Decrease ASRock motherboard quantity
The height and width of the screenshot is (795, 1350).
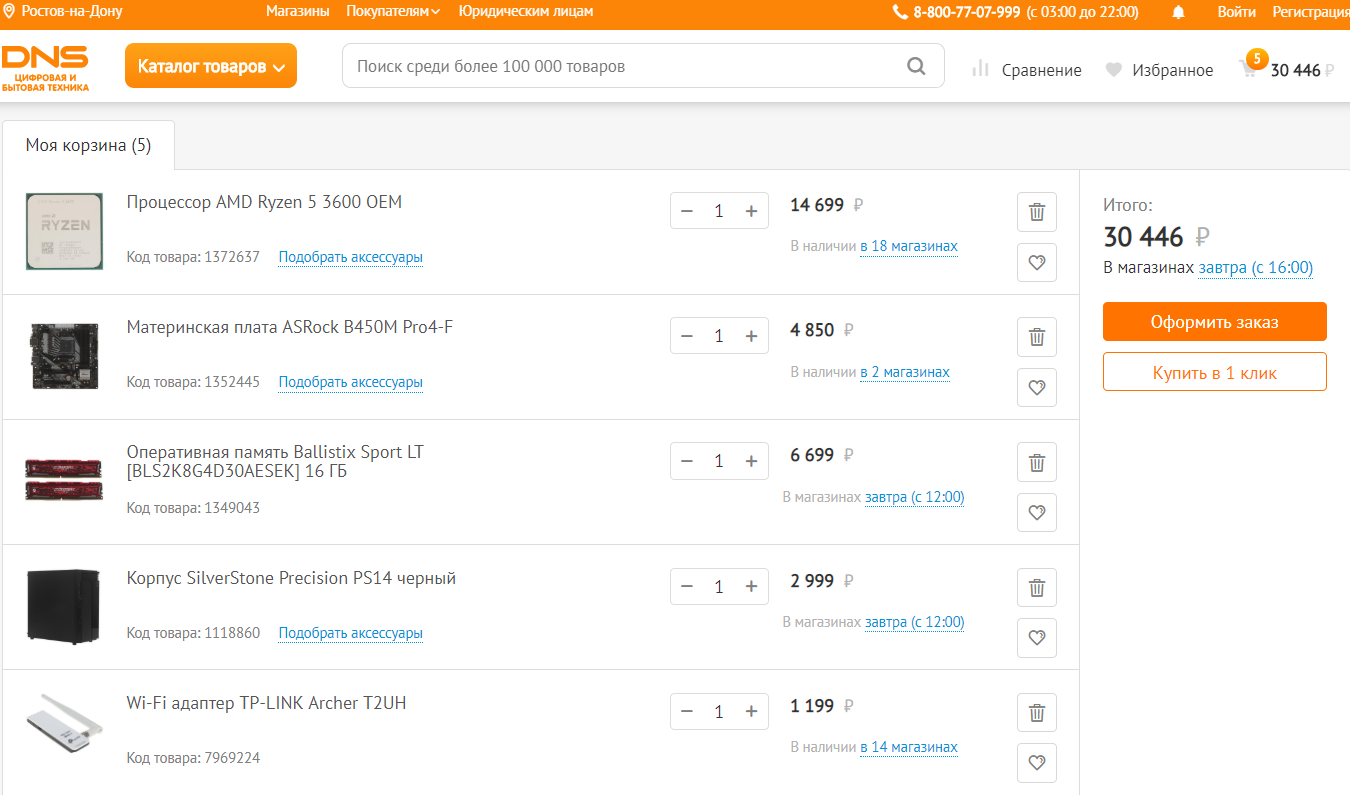687,336
